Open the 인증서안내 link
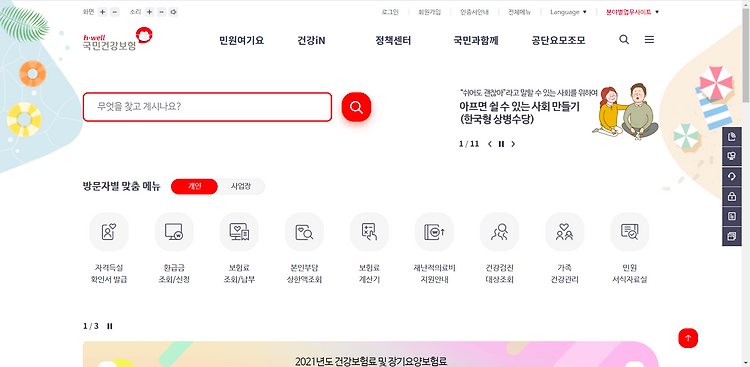 tap(474, 12)
